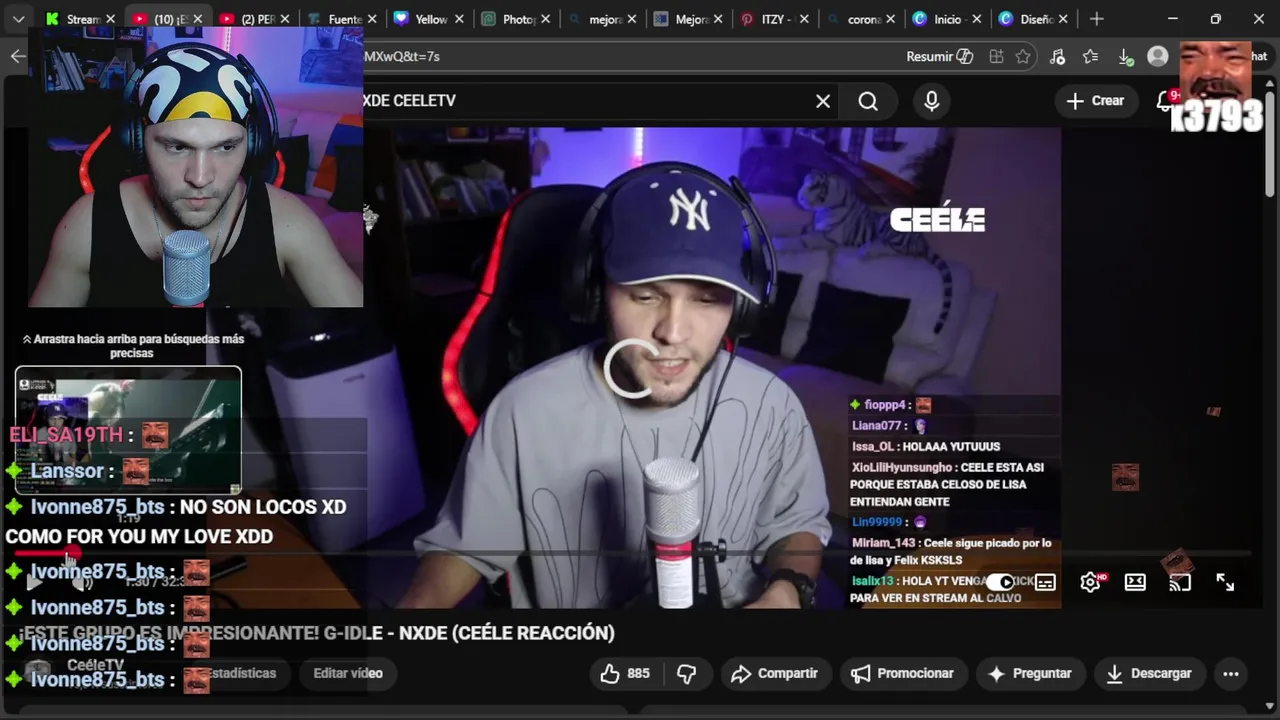Click the music note icon in the browser toolbar
This screenshot has width=1280, height=720.
coord(1058,57)
